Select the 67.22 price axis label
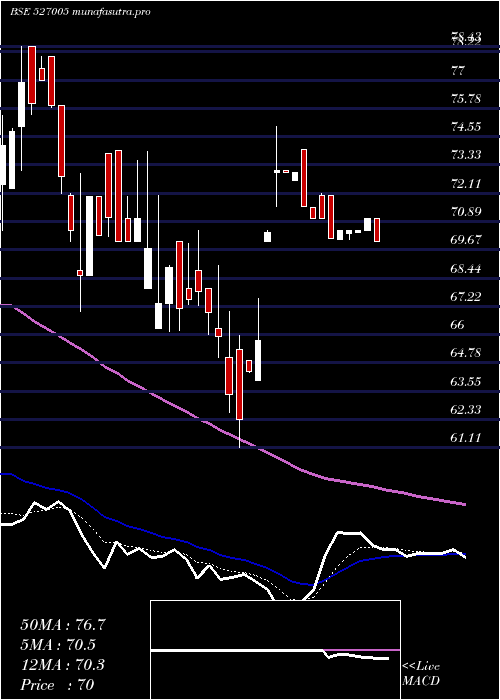Viewport: 500px width, 700px height. tap(466, 297)
